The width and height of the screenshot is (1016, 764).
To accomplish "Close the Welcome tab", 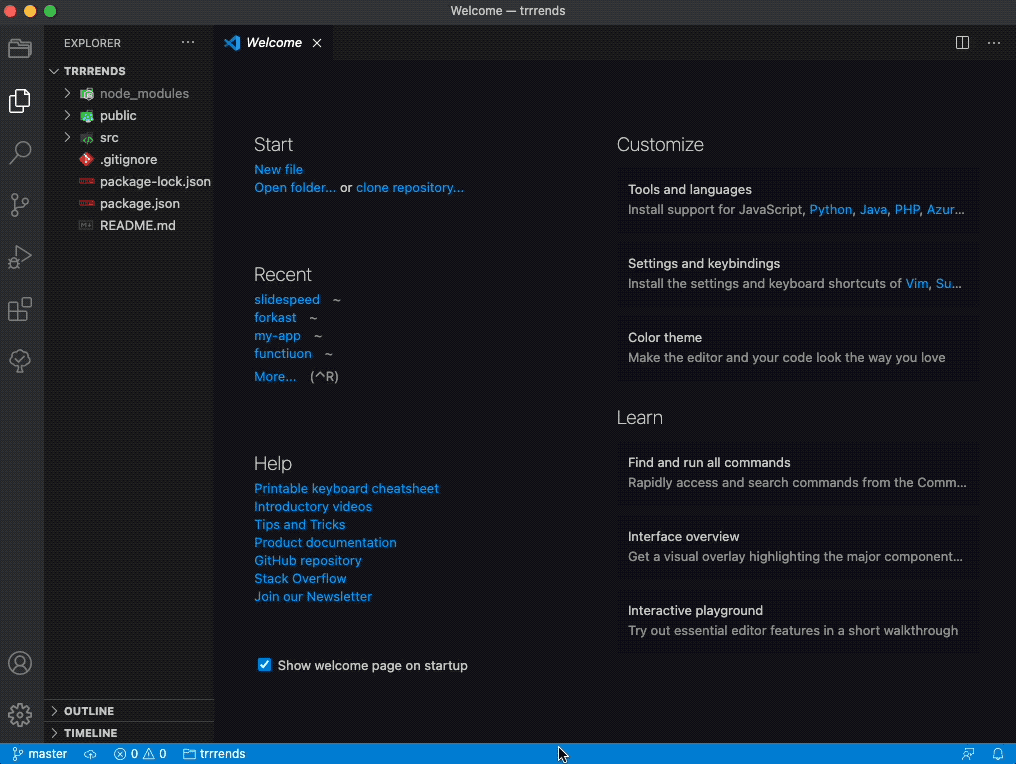I will pyautogui.click(x=317, y=43).
